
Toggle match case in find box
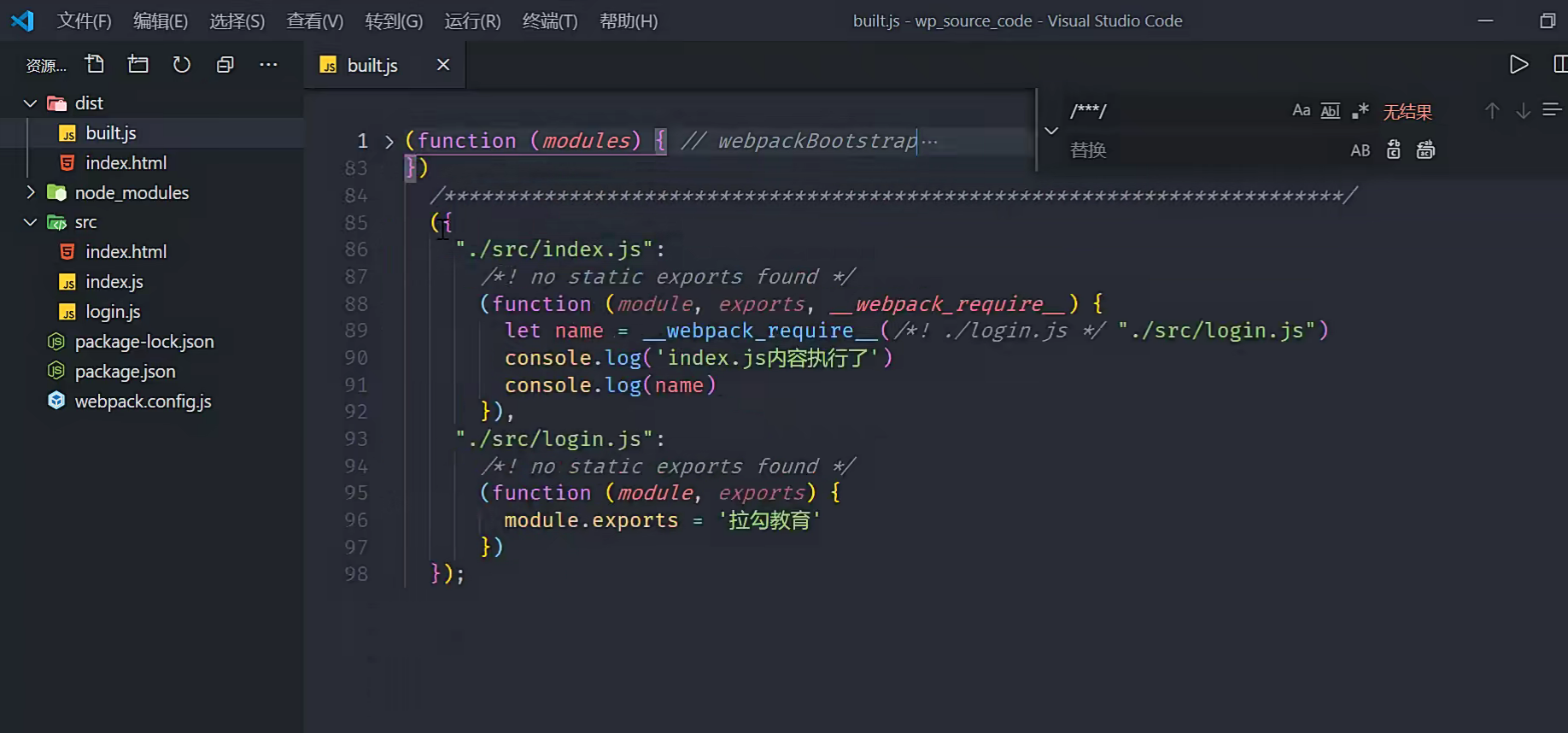click(x=1301, y=111)
